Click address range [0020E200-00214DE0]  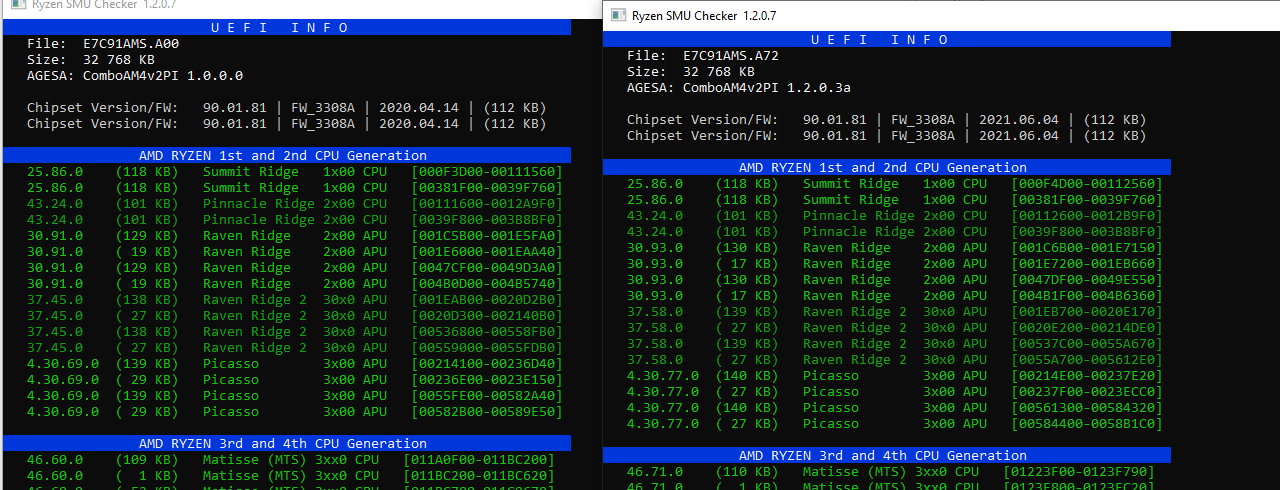pos(1087,328)
